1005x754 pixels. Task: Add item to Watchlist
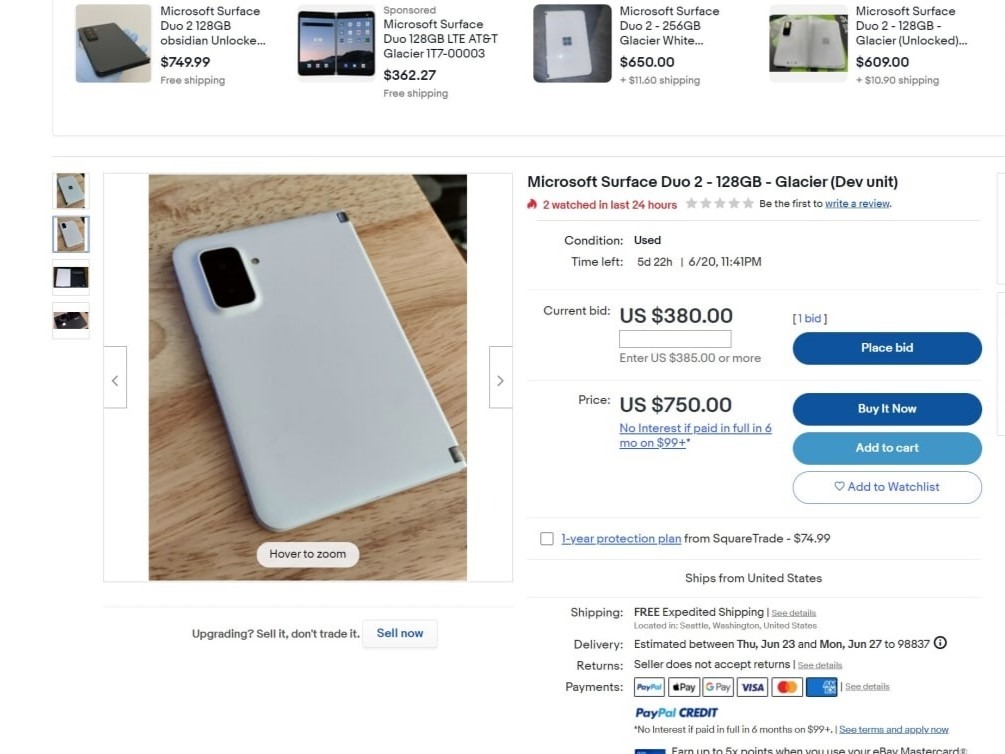[887, 487]
